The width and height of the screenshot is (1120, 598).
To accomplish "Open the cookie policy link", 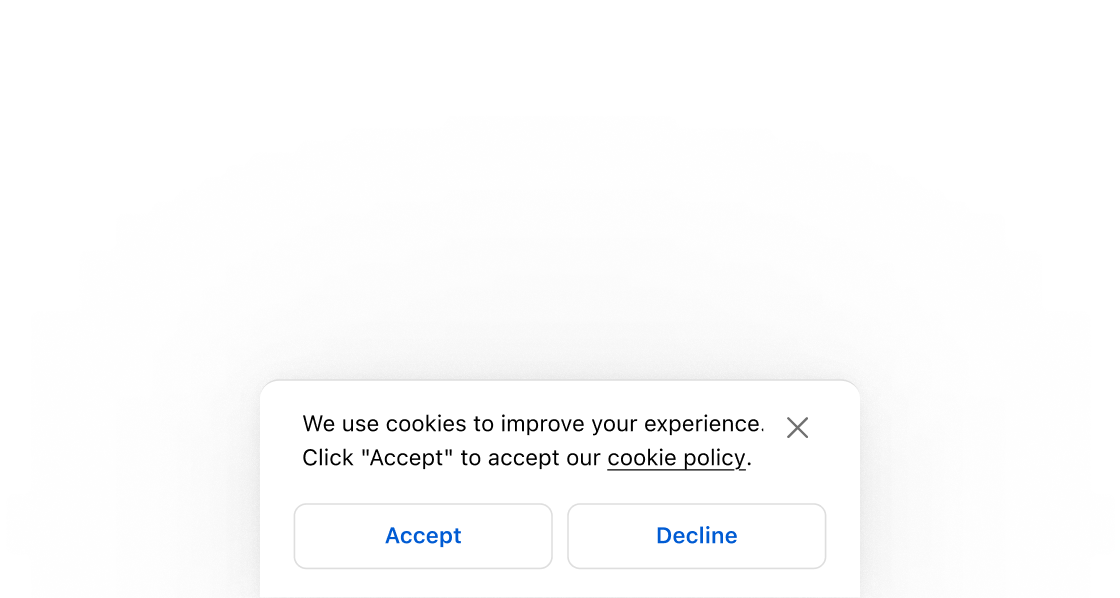I will coord(676,458).
